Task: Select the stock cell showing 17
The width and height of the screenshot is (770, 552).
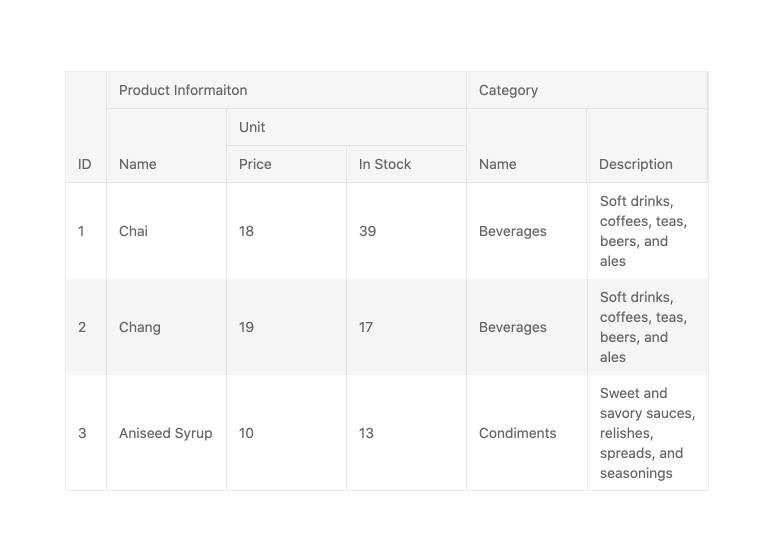Action: click(366, 327)
